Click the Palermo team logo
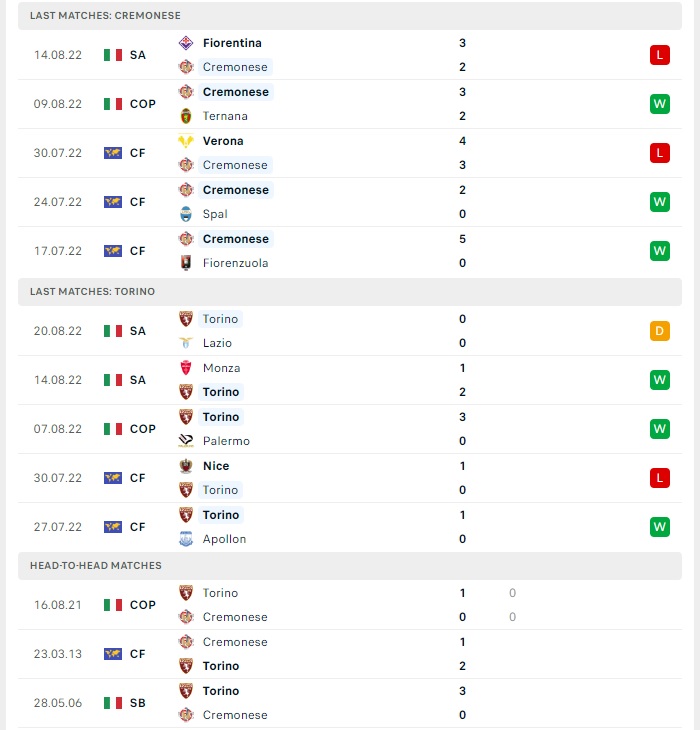Viewport: 700px width, 730px height. pyautogui.click(x=186, y=441)
